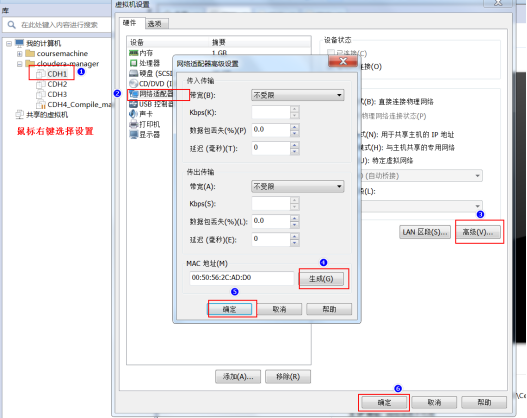Click the Advanced (高级(V)...) button
Viewport: 527px width, 418px height.
pyautogui.click(x=478, y=232)
